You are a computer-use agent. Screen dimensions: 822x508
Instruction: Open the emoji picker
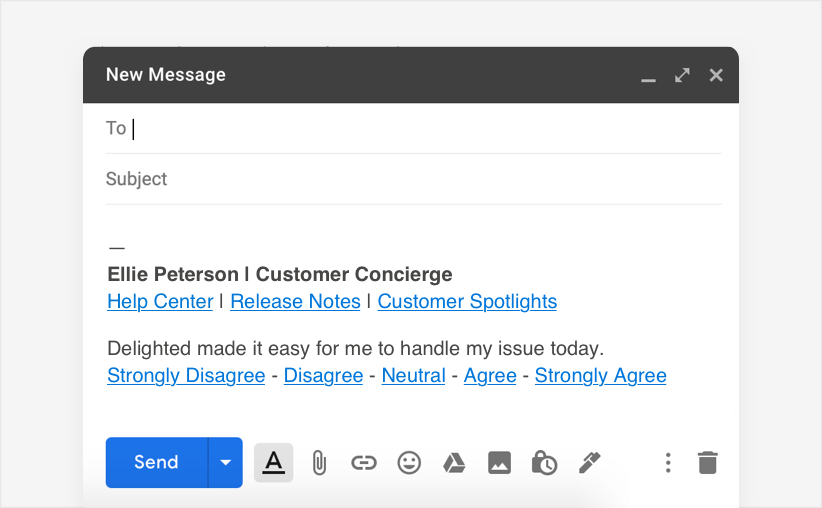click(409, 463)
